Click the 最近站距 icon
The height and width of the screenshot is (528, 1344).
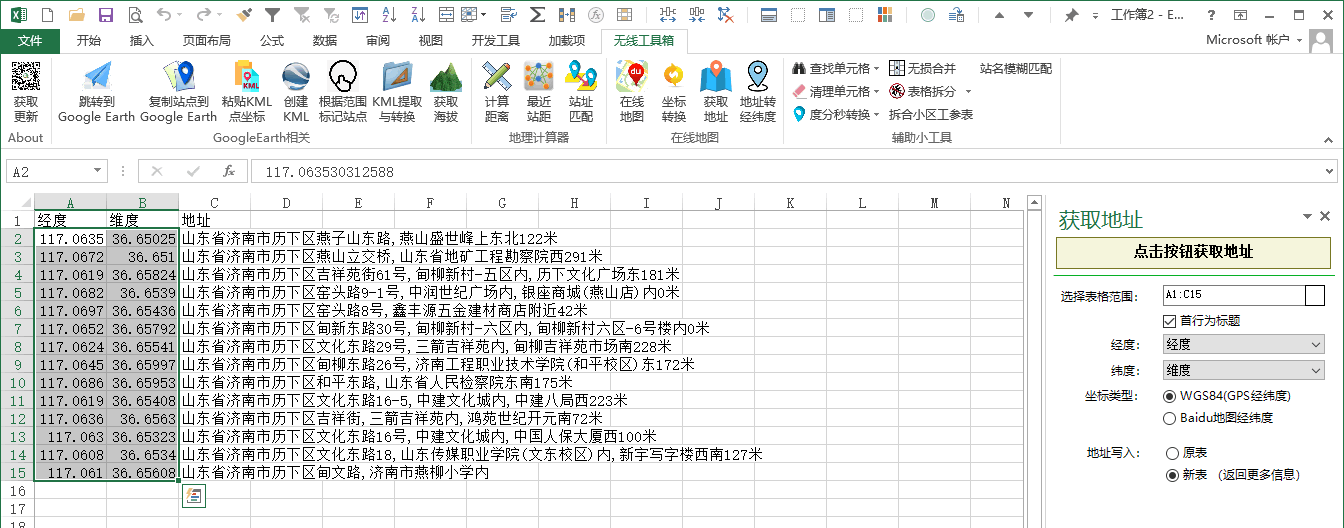pyautogui.click(x=539, y=76)
